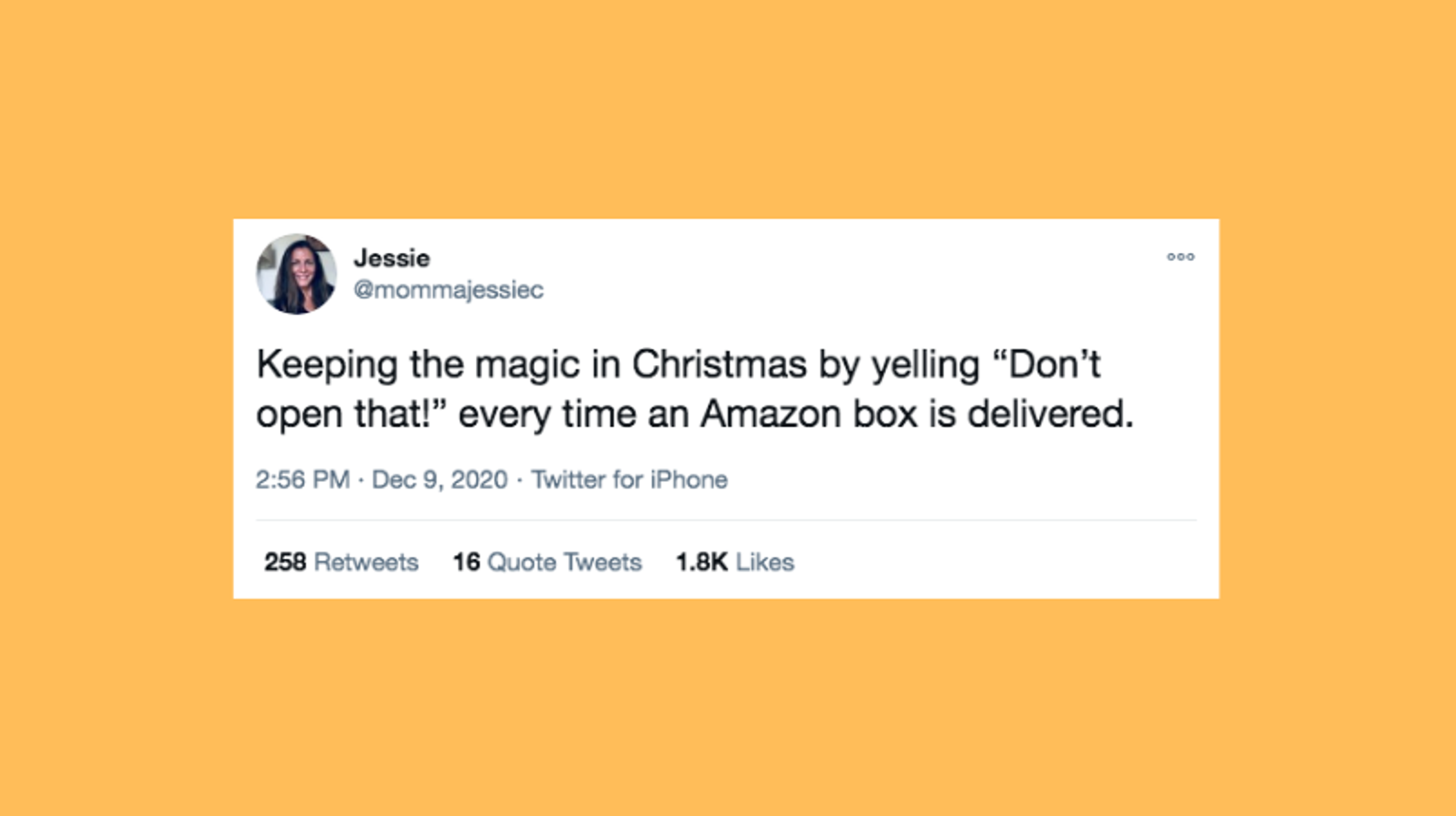Click Jessie's profile picture
Viewport: 1456px width, 816px height.
tap(296, 274)
